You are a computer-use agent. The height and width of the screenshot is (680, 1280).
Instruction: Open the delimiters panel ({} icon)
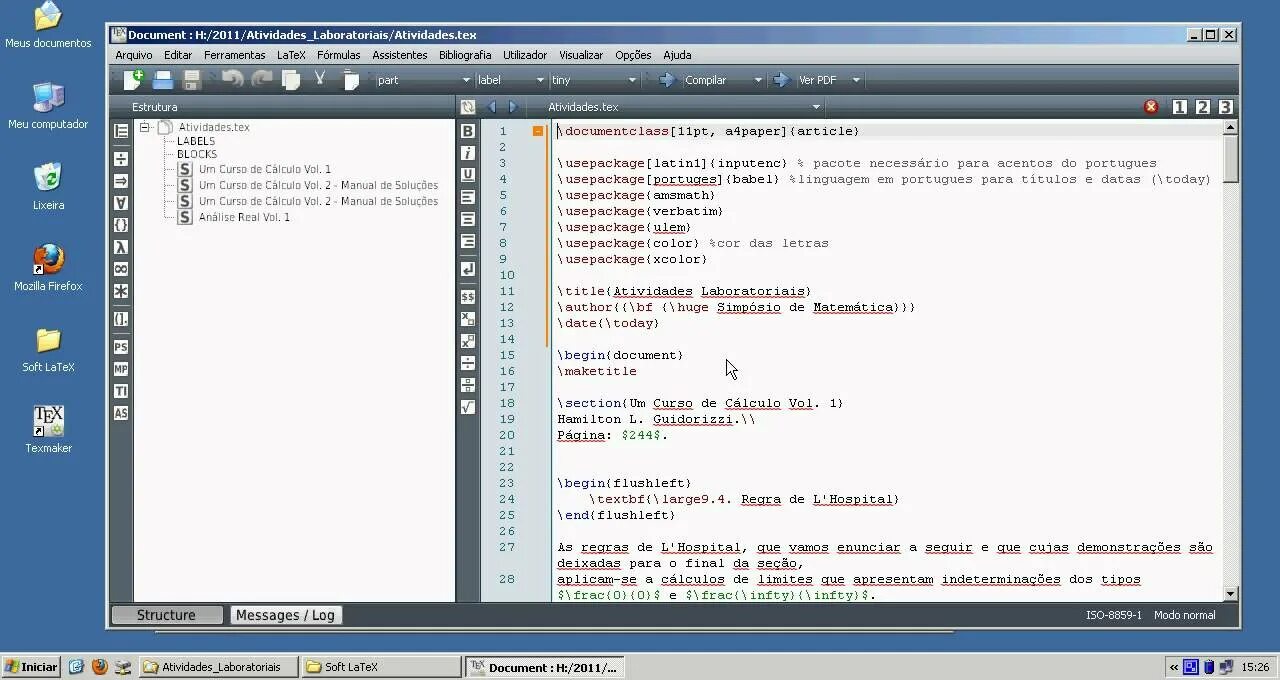click(121, 225)
